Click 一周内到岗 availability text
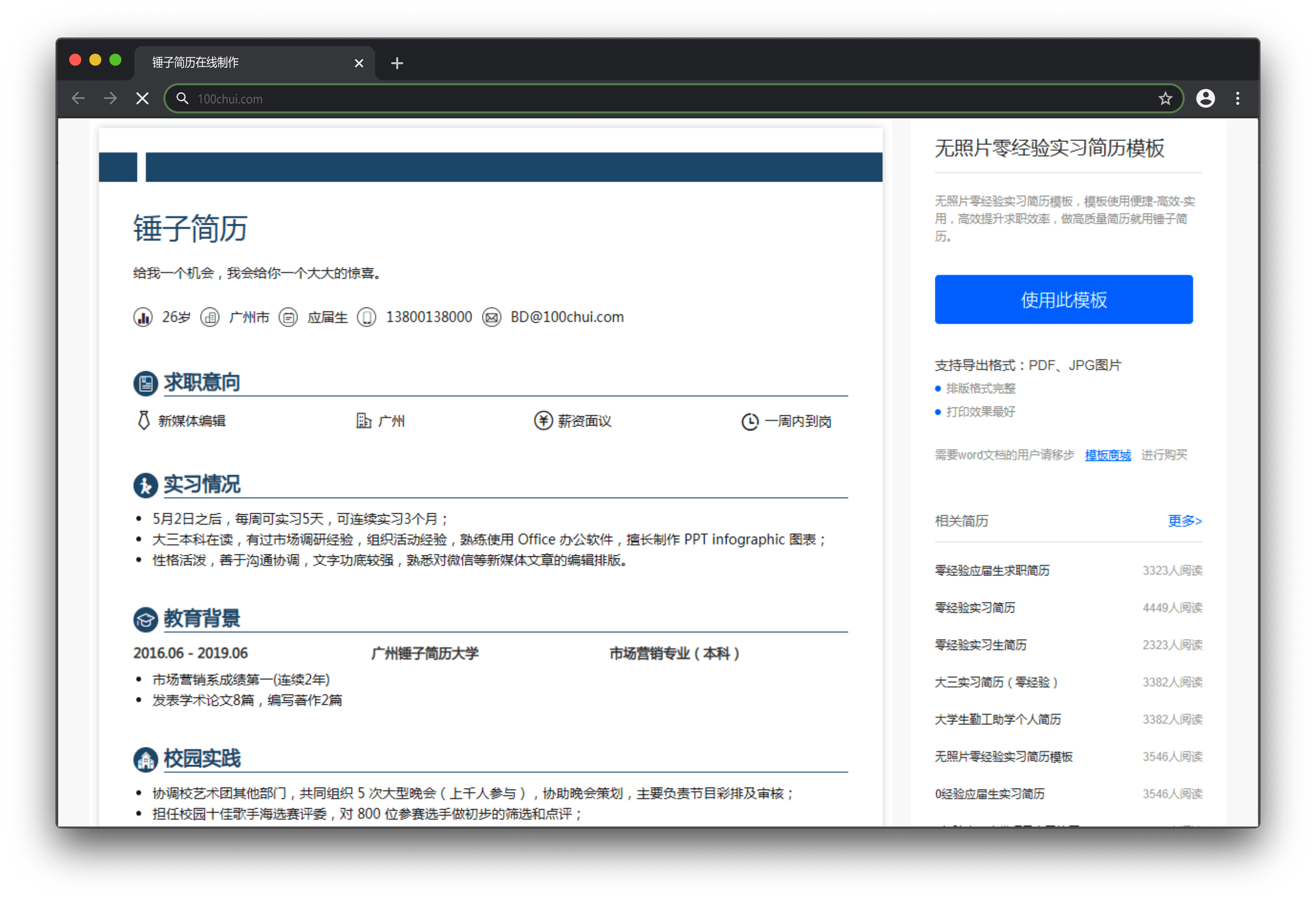 798,421
